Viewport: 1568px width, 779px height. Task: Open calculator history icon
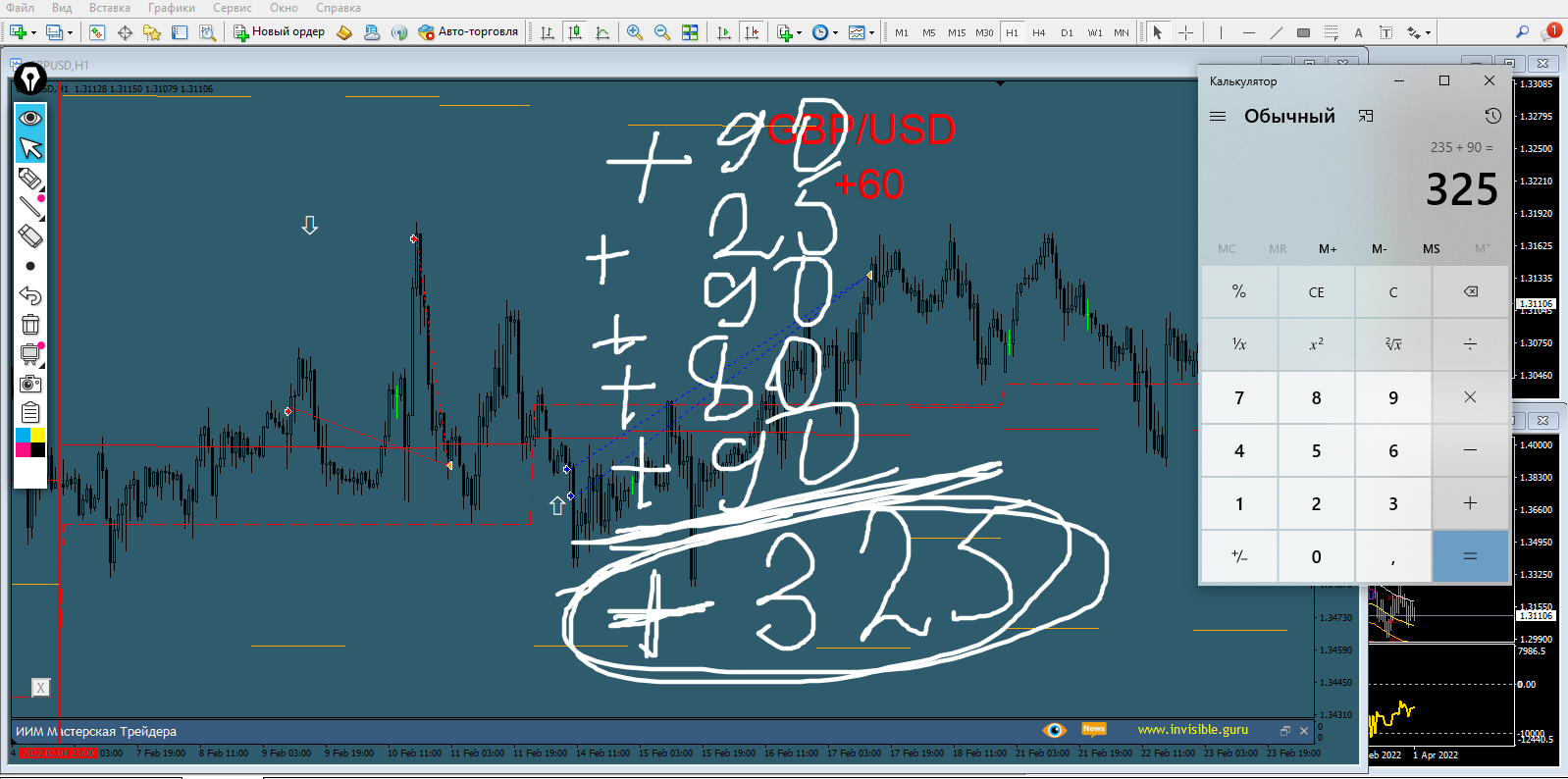pyautogui.click(x=1492, y=116)
